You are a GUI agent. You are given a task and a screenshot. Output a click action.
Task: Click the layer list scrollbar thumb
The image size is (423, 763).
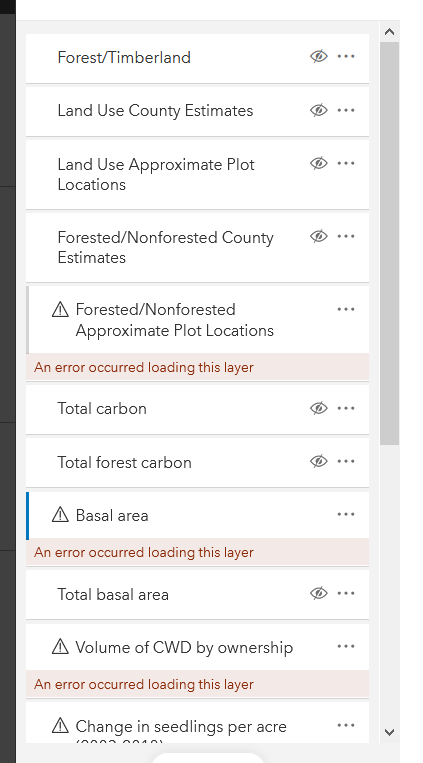[389, 243]
